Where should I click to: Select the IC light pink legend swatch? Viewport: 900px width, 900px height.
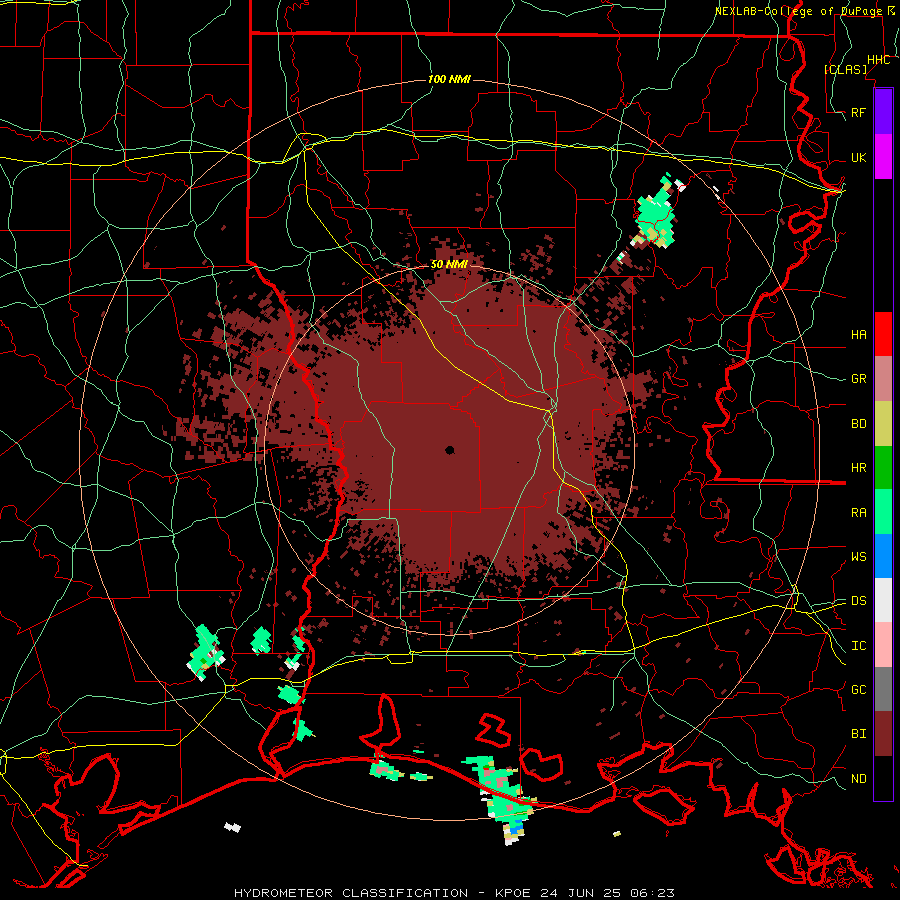(x=883, y=645)
